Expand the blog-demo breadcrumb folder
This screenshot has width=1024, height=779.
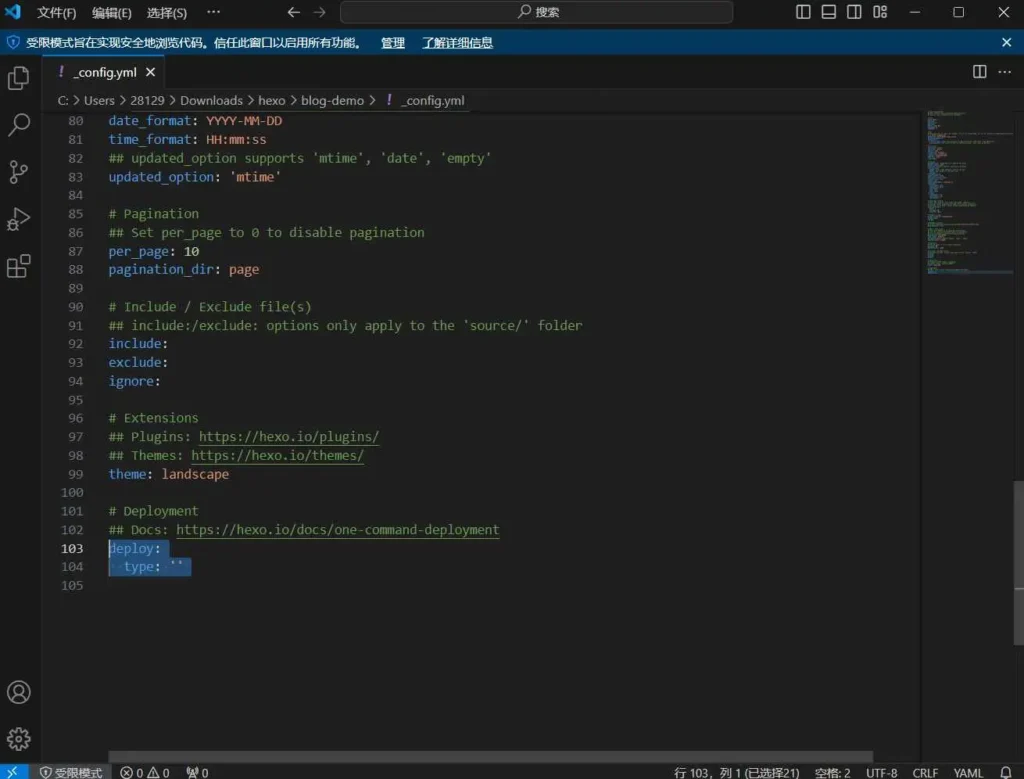click(x=333, y=100)
